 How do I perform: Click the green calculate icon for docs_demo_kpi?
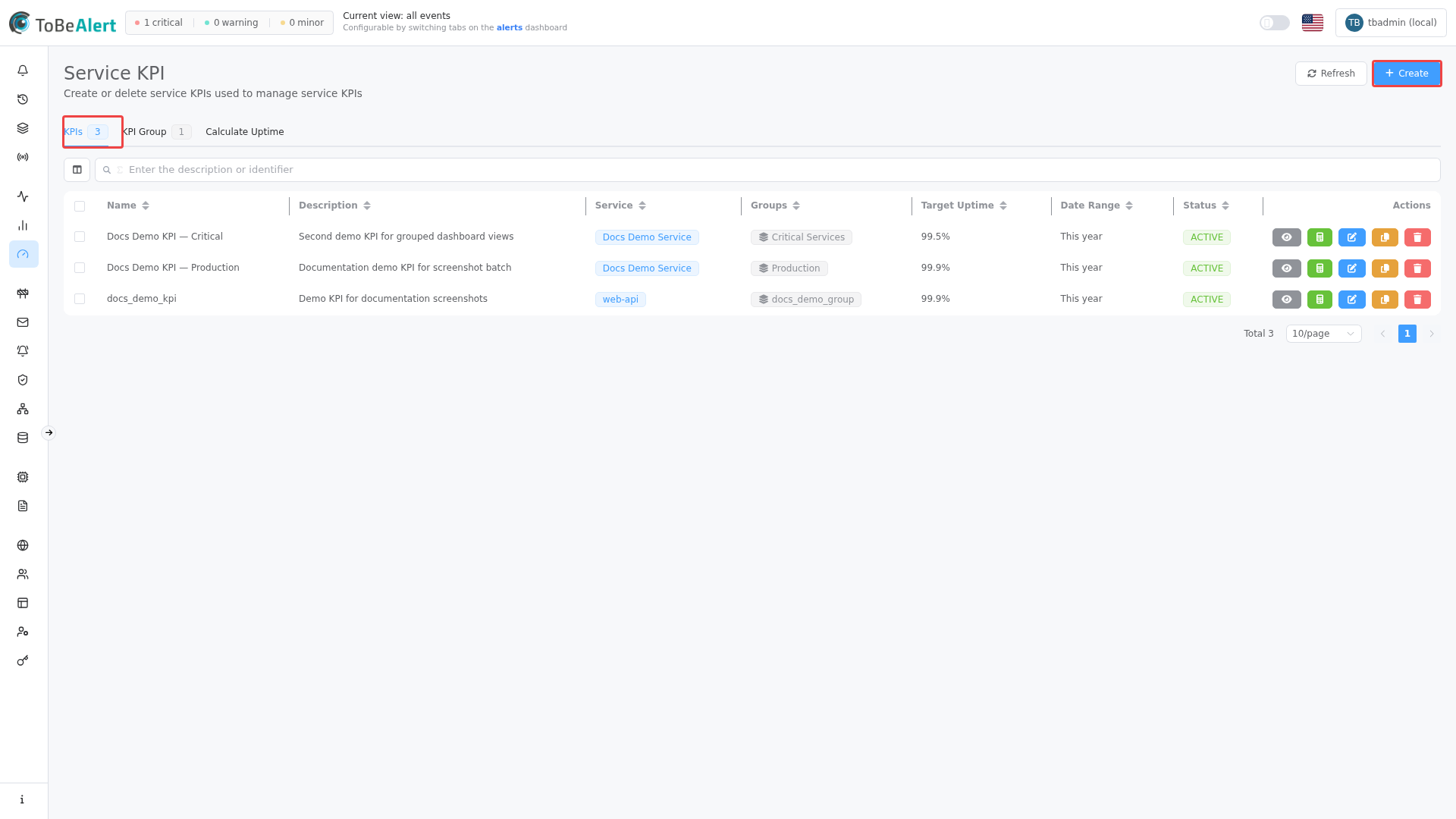point(1319,300)
